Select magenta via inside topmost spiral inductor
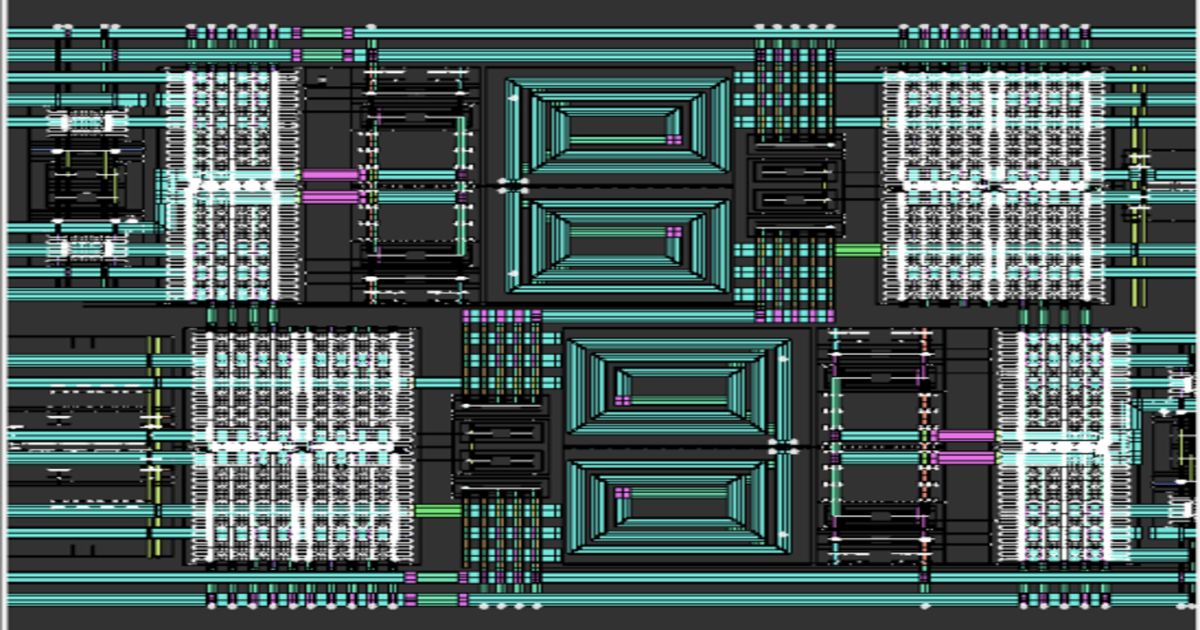The width and height of the screenshot is (1200, 630). (x=674, y=140)
